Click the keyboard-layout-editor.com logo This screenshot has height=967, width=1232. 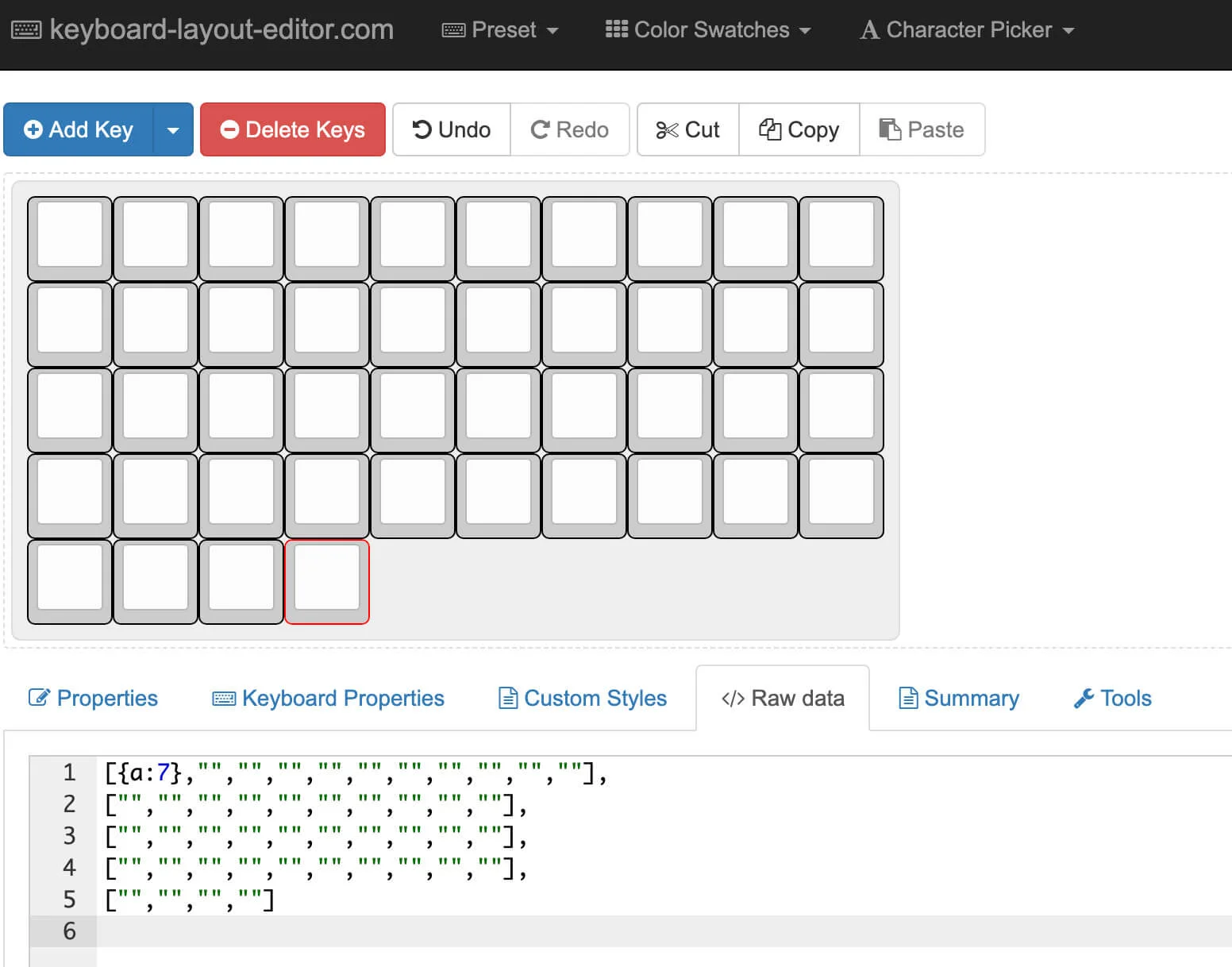[202, 30]
